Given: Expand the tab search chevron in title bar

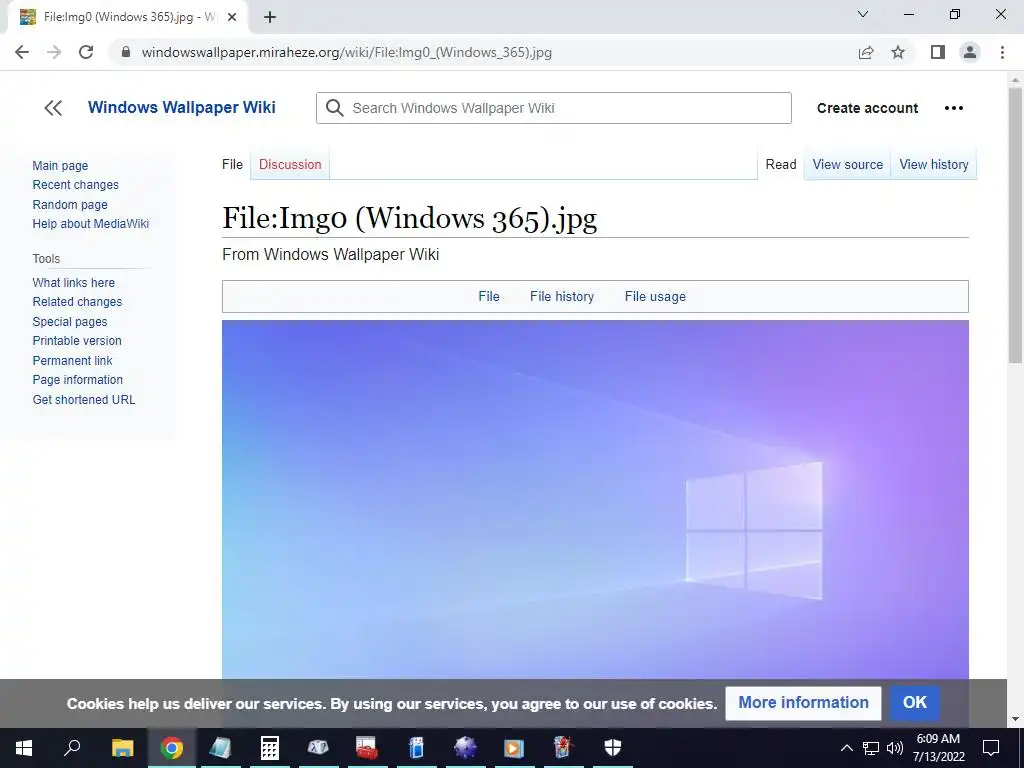Looking at the screenshot, I should pos(863,14).
